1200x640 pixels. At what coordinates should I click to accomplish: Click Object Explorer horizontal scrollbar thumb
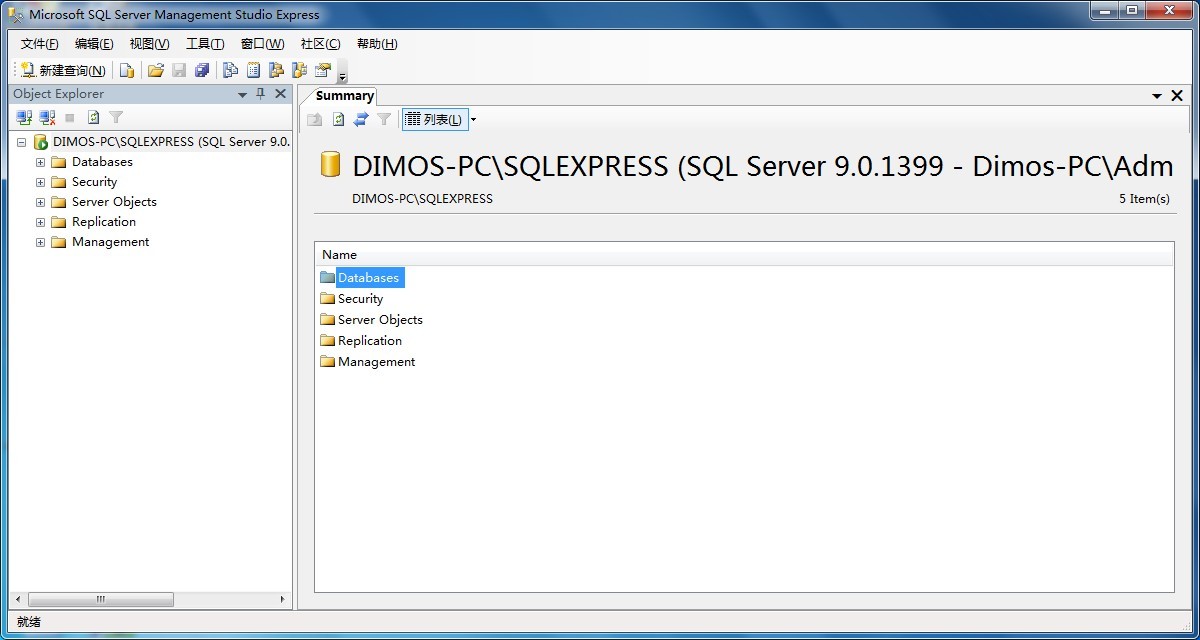click(x=101, y=600)
